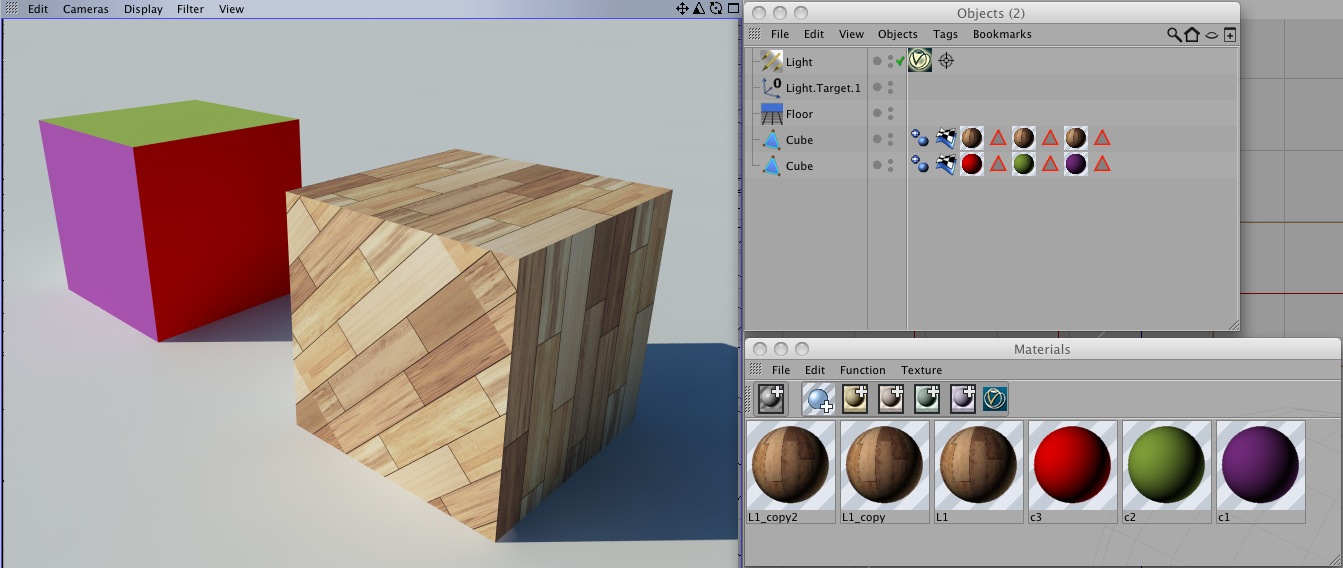The width and height of the screenshot is (1343, 568).
Task: Open Display menu in viewport
Action: click(143, 9)
